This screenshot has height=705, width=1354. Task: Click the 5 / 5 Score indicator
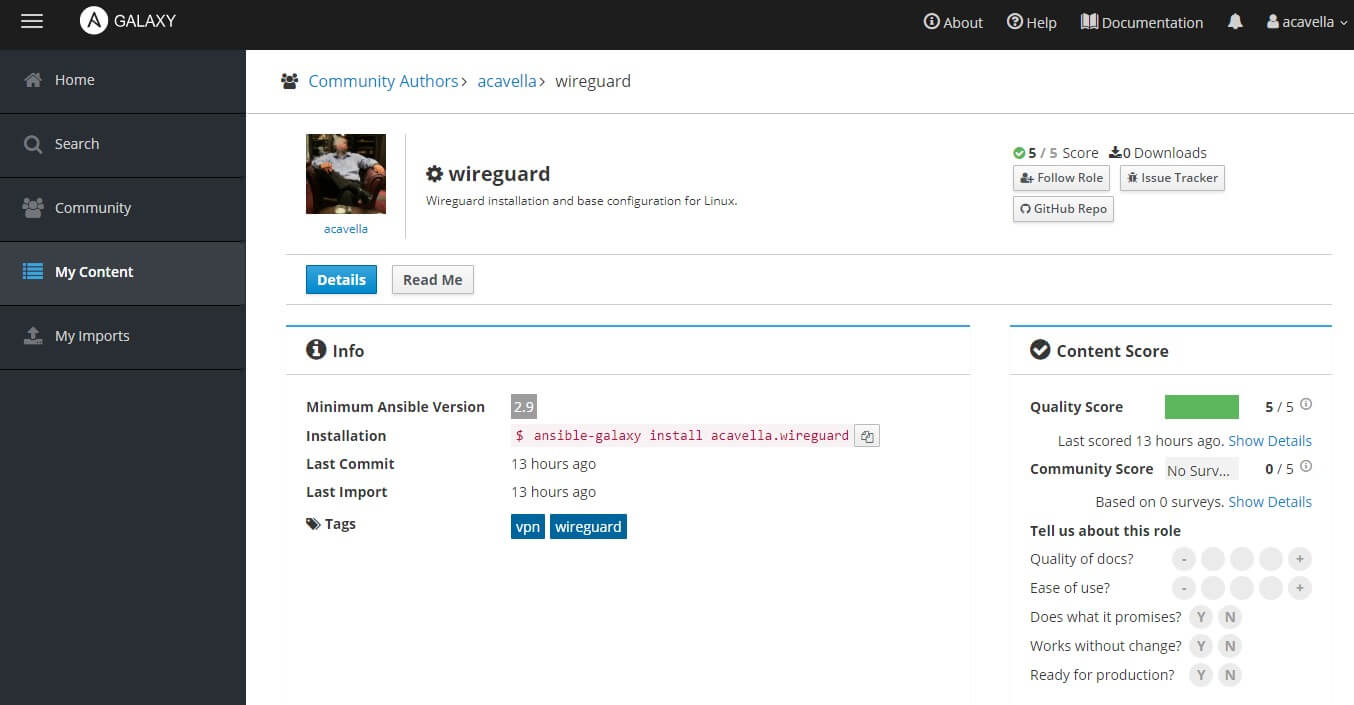1056,153
